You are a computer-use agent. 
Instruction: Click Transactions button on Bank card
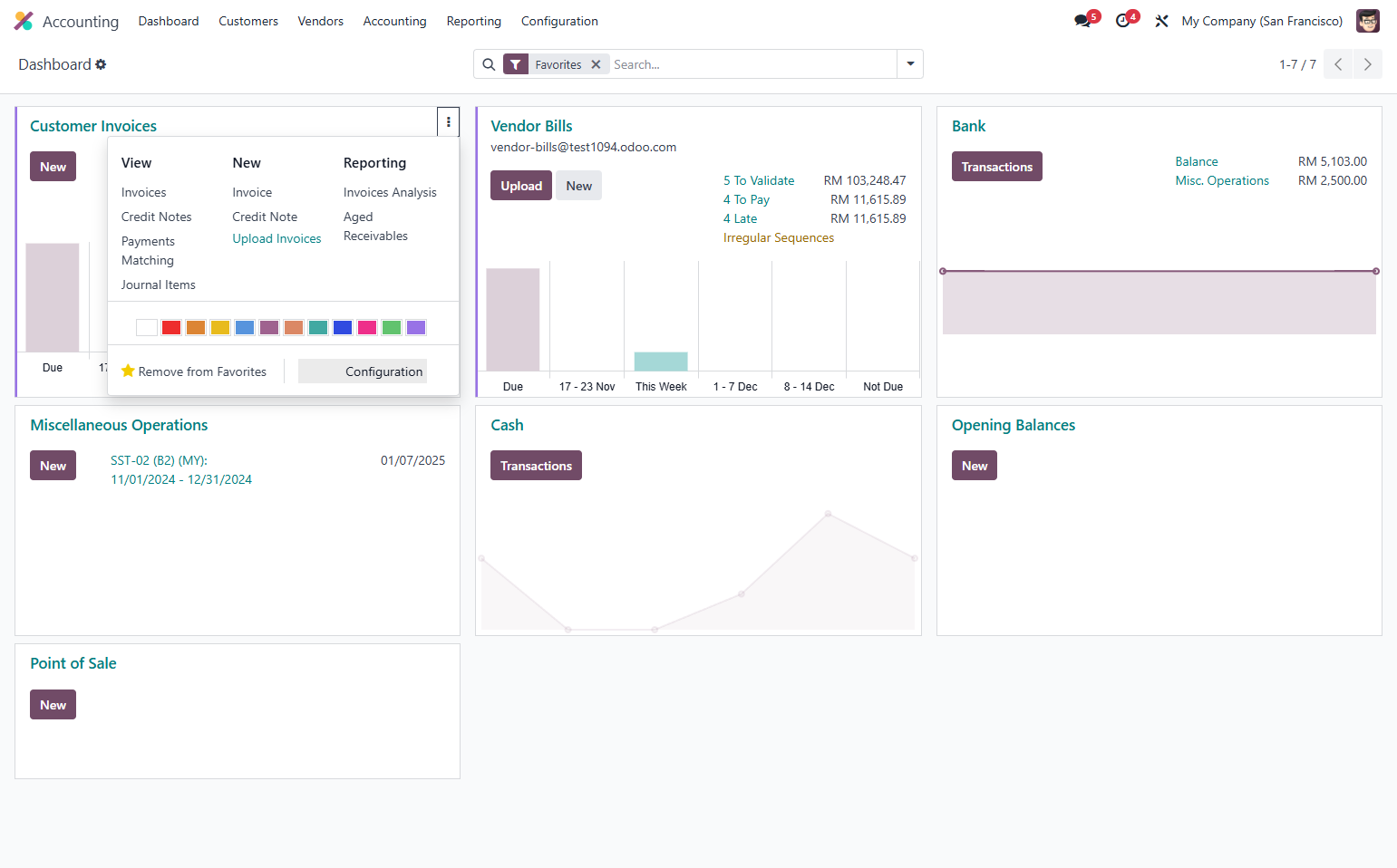(997, 167)
